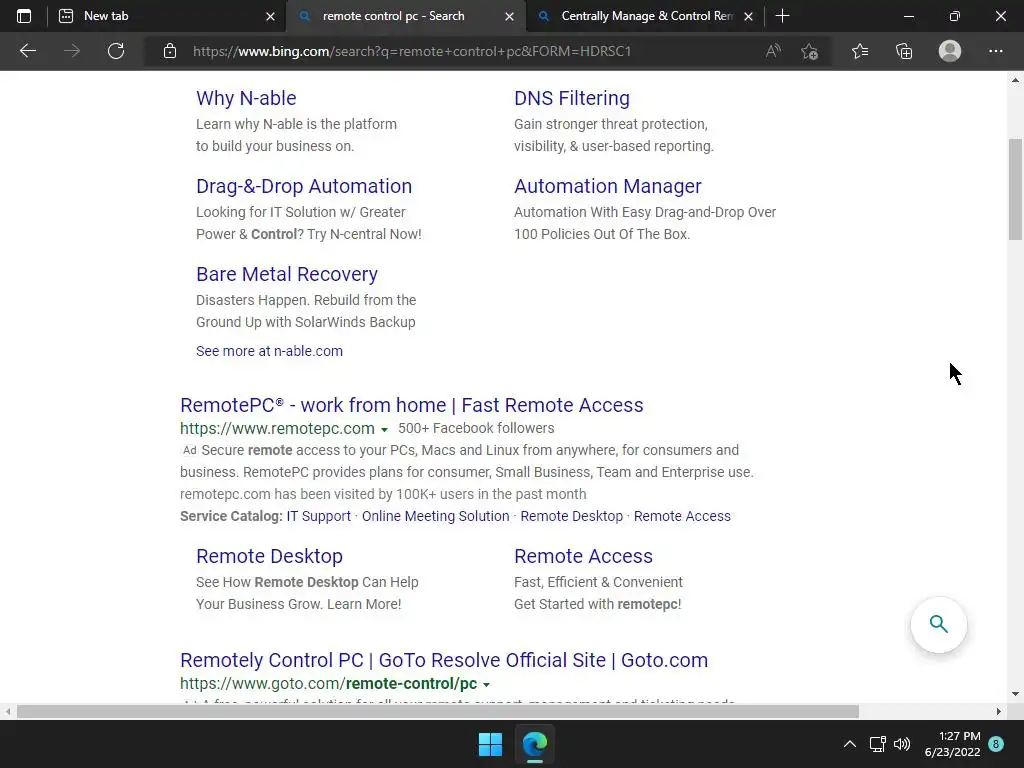
Task: Click Online Meeting Solution link
Action: [x=436, y=516]
